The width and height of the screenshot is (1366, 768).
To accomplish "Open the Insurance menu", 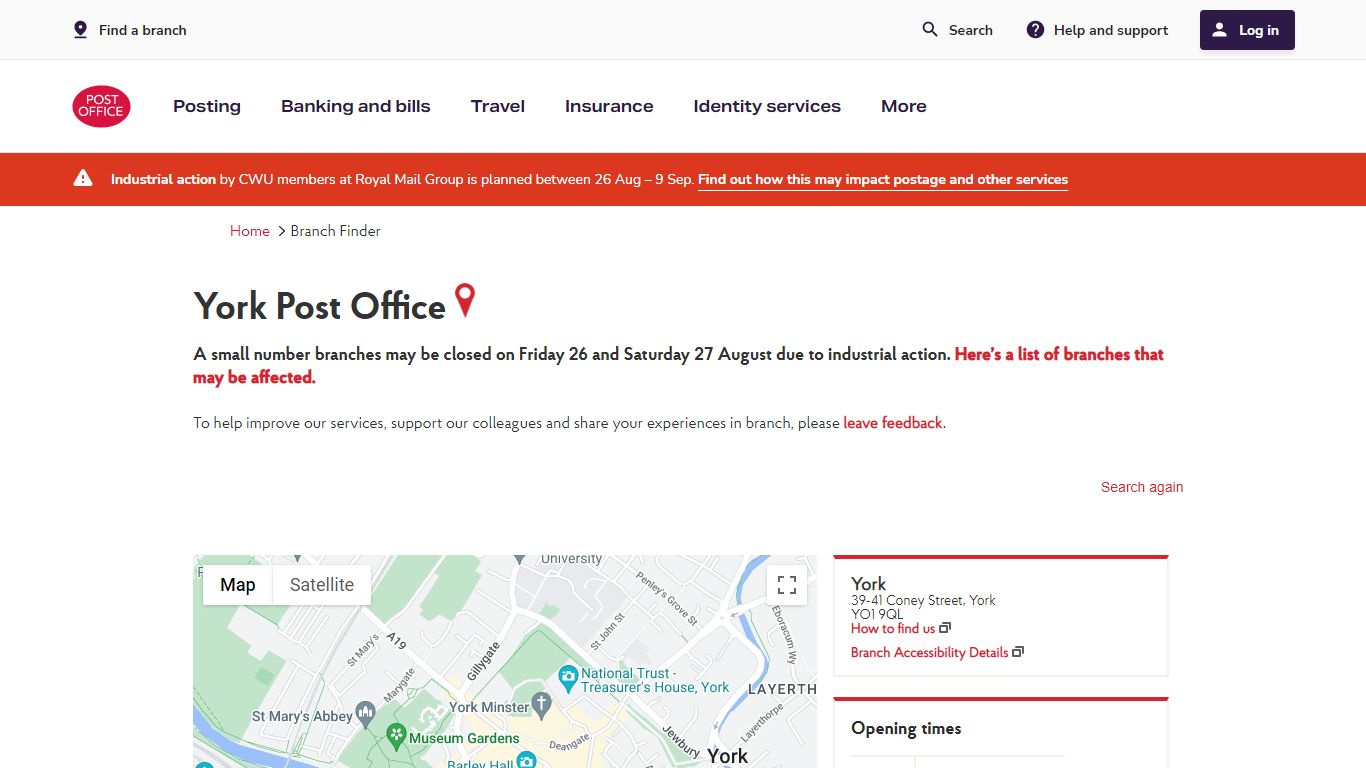I will [609, 106].
